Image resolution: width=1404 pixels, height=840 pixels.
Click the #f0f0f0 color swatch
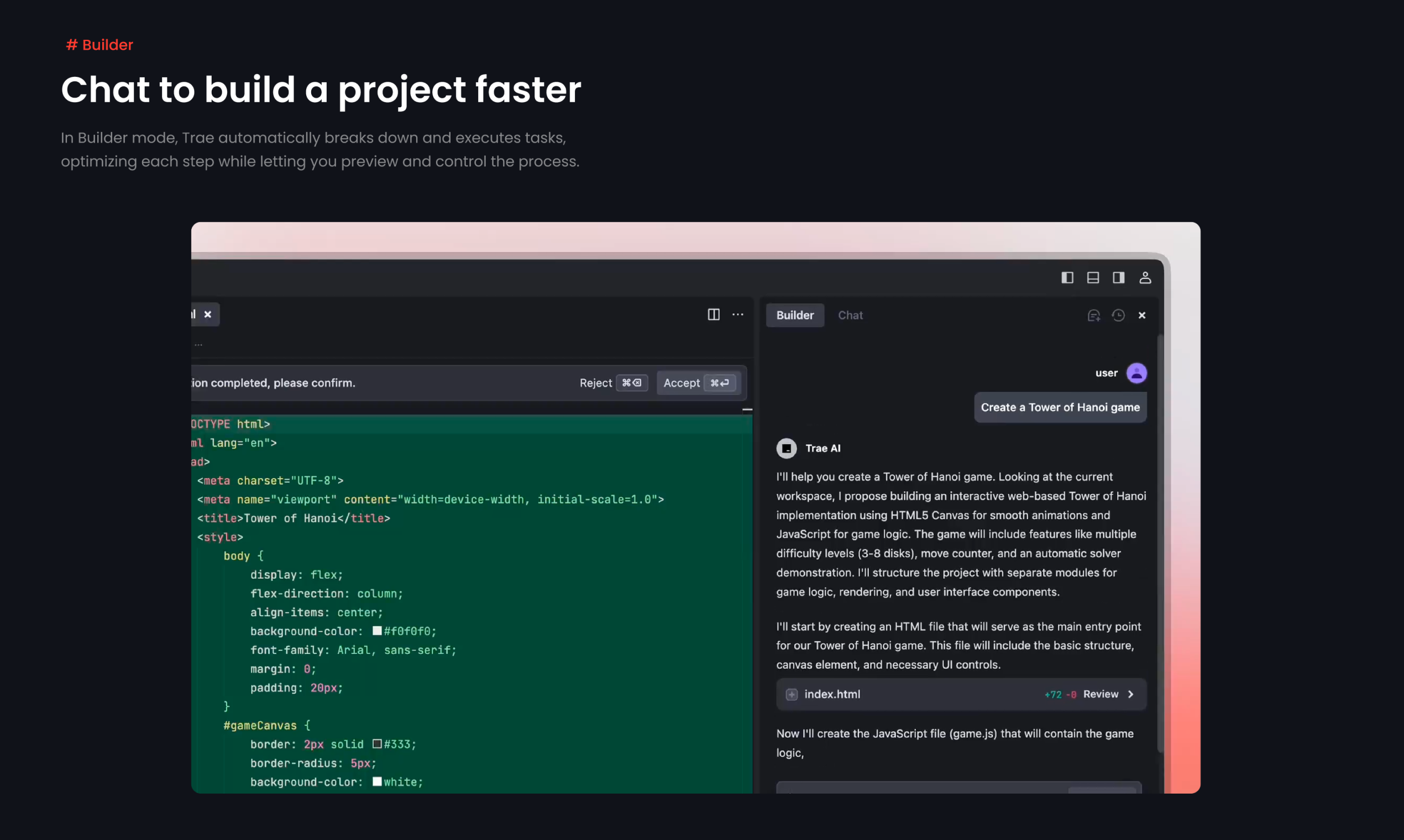(377, 631)
